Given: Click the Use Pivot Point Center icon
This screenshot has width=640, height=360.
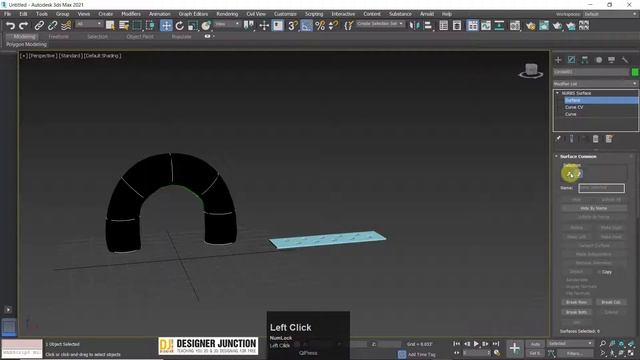Looking at the screenshot, I should click(249, 26).
